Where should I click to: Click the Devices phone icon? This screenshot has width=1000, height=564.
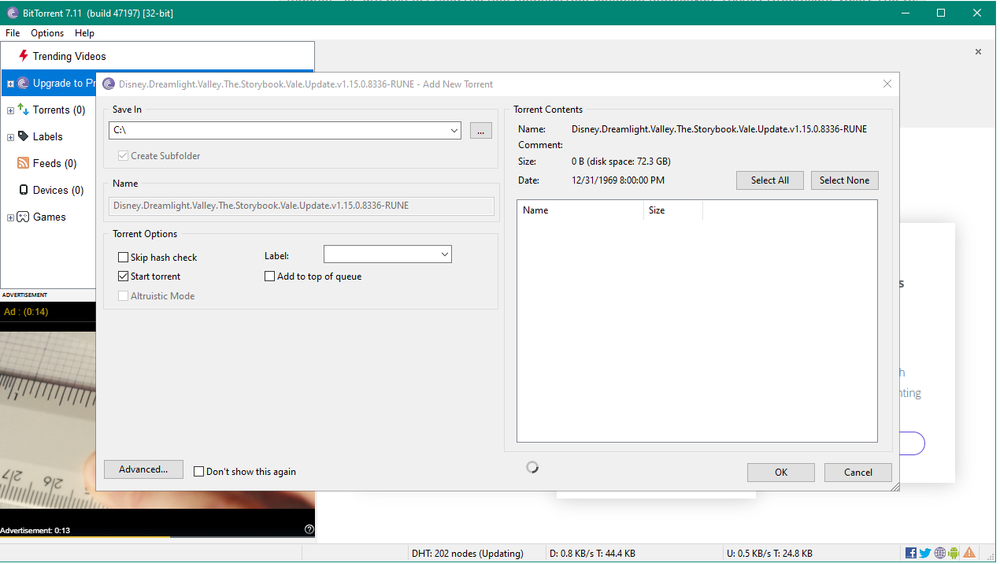pos(24,189)
